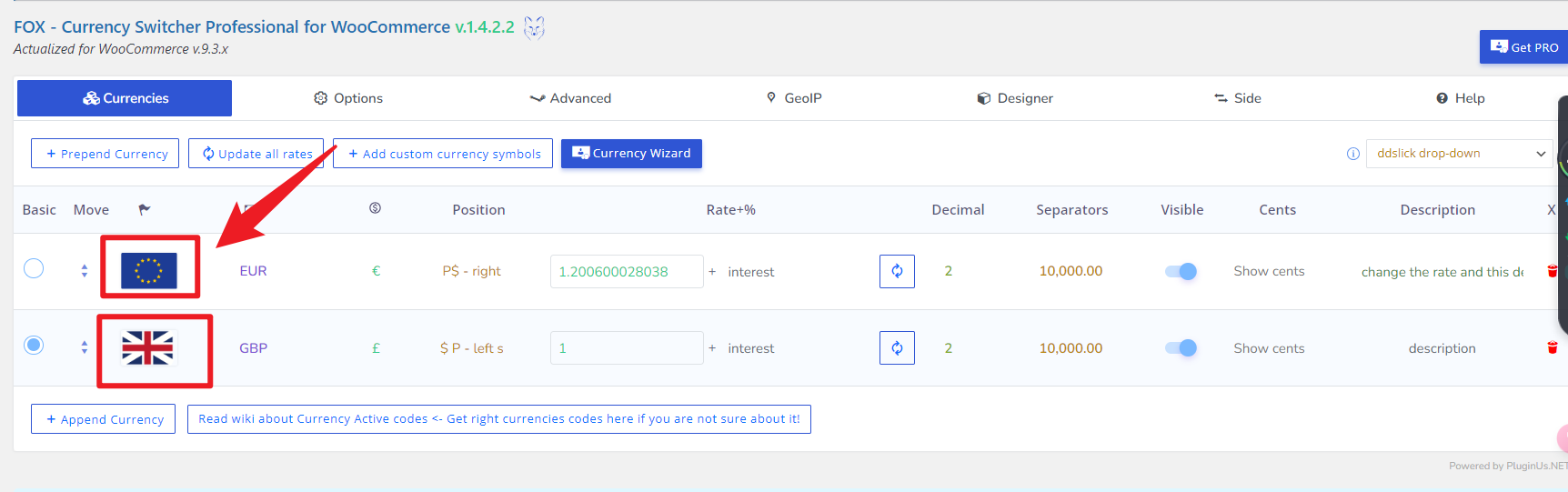
Task: Toggle GBP visibility switch
Action: (1181, 348)
